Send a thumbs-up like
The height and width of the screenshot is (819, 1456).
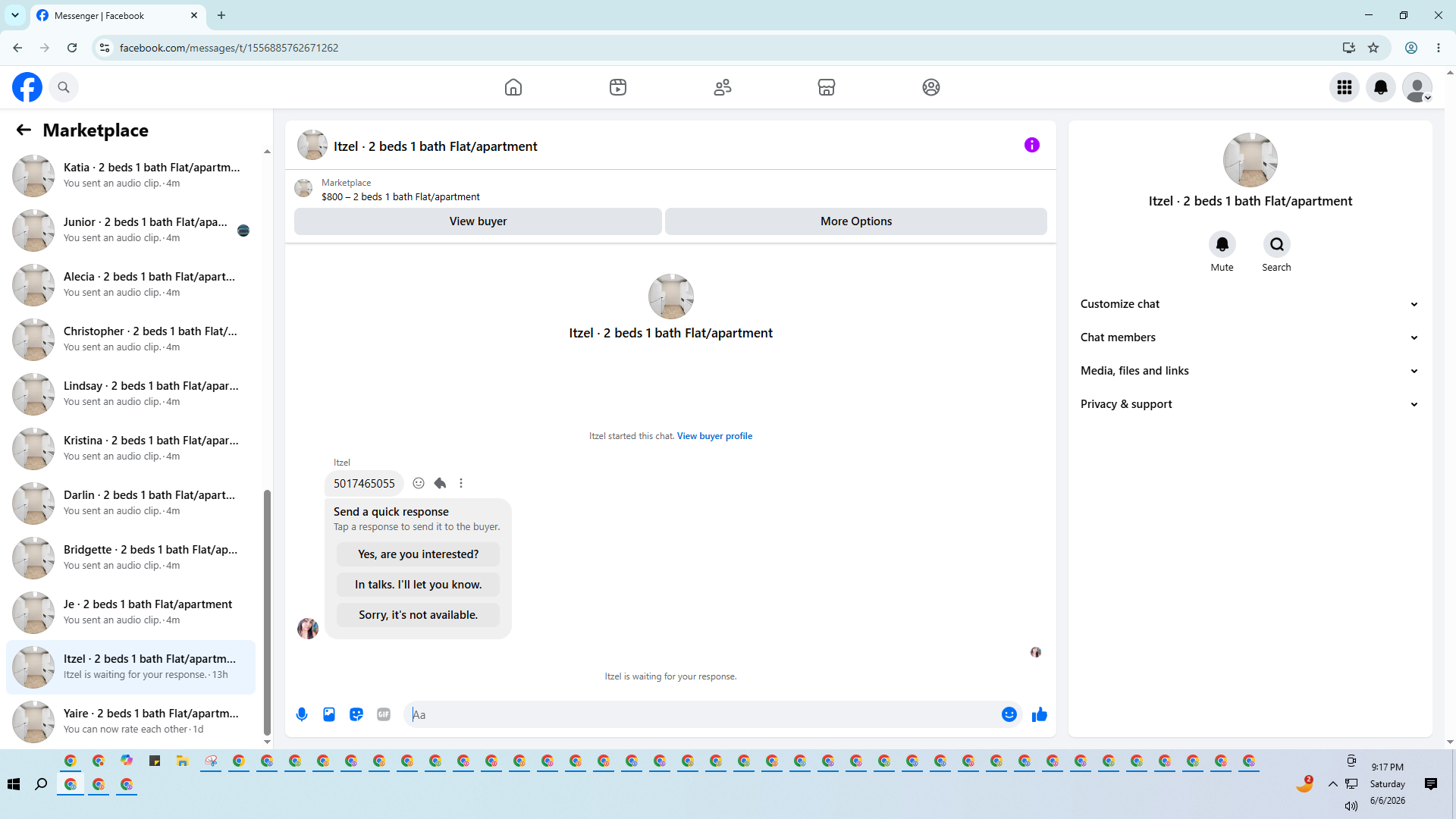click(x=1040, y=714)
